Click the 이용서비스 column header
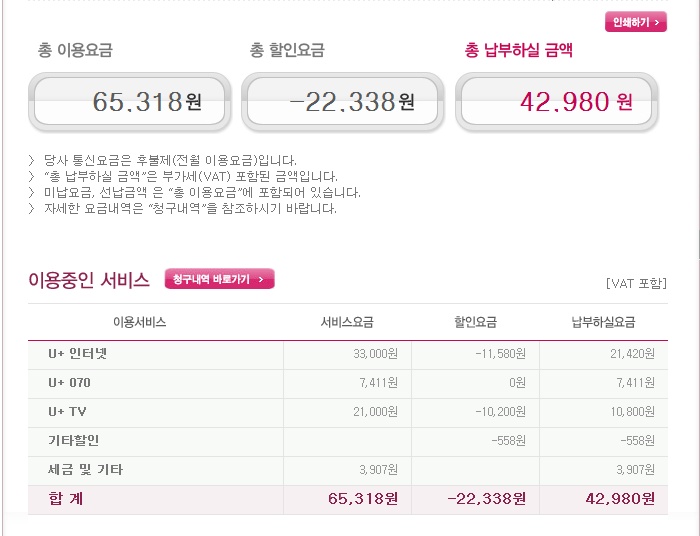This screenshot has width=700, height=536. (x=139, y=322)
